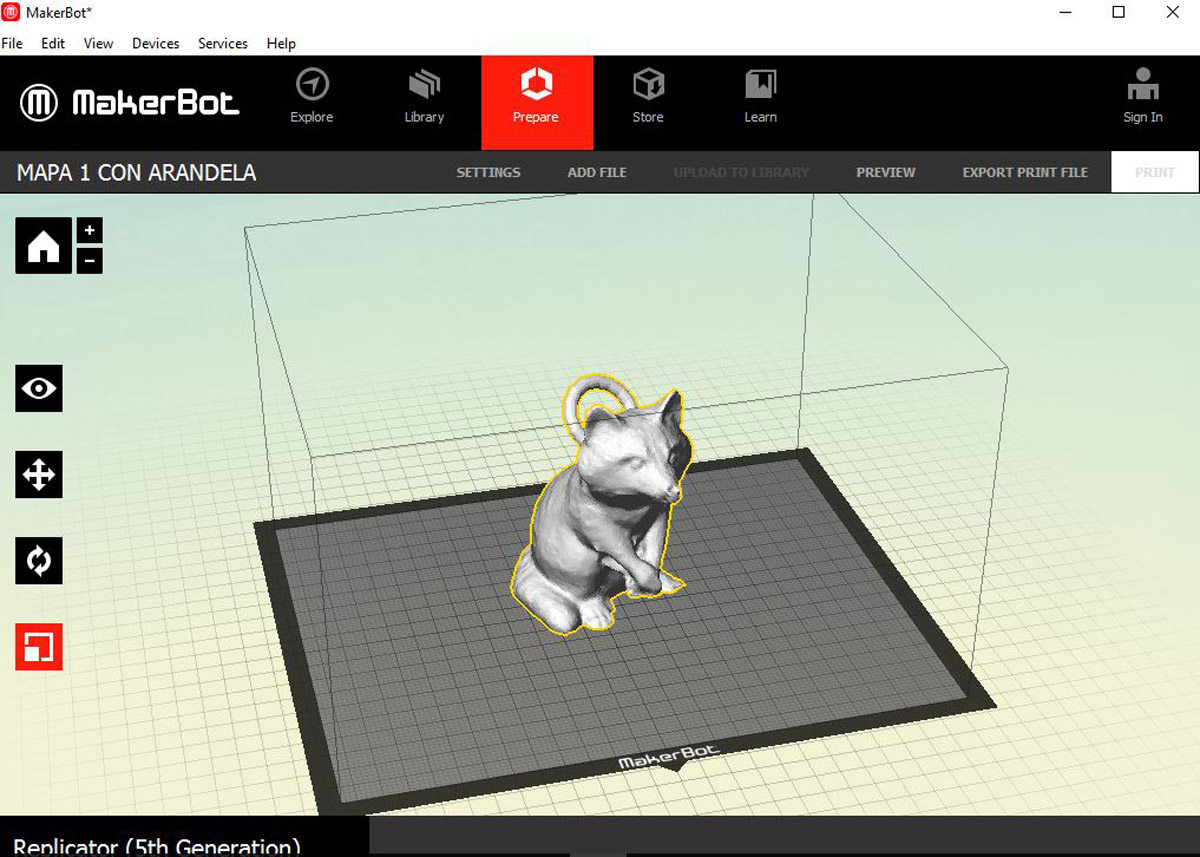Open the Store tab

(x=648, y=97)
